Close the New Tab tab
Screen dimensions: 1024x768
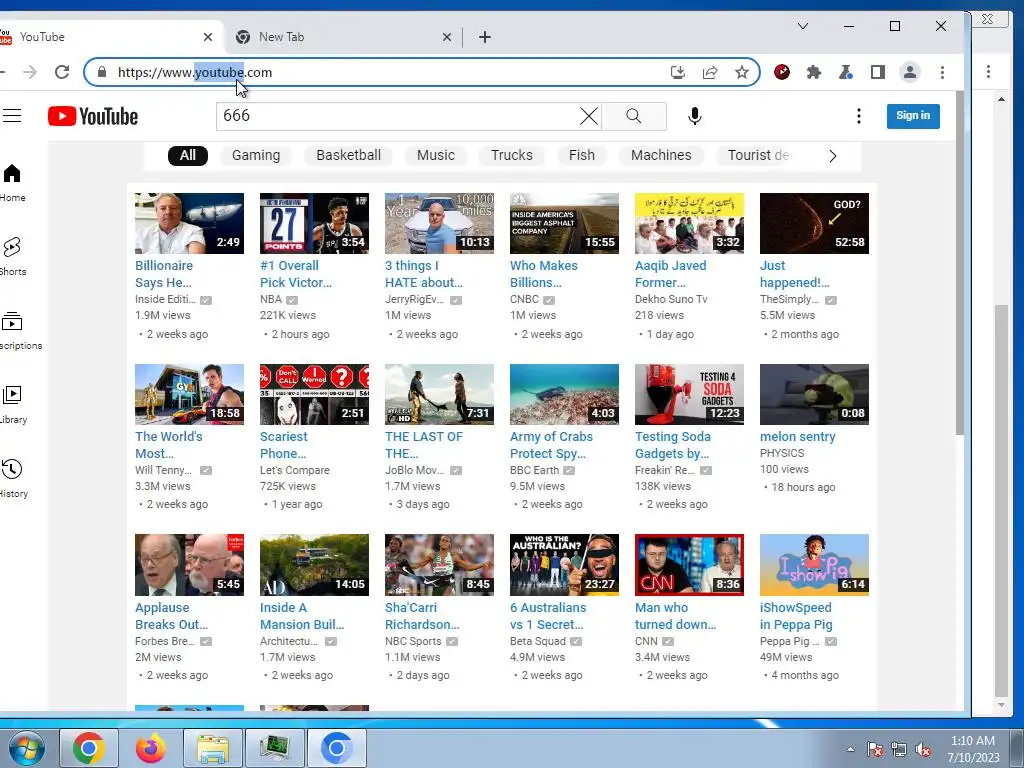point(447,37)
